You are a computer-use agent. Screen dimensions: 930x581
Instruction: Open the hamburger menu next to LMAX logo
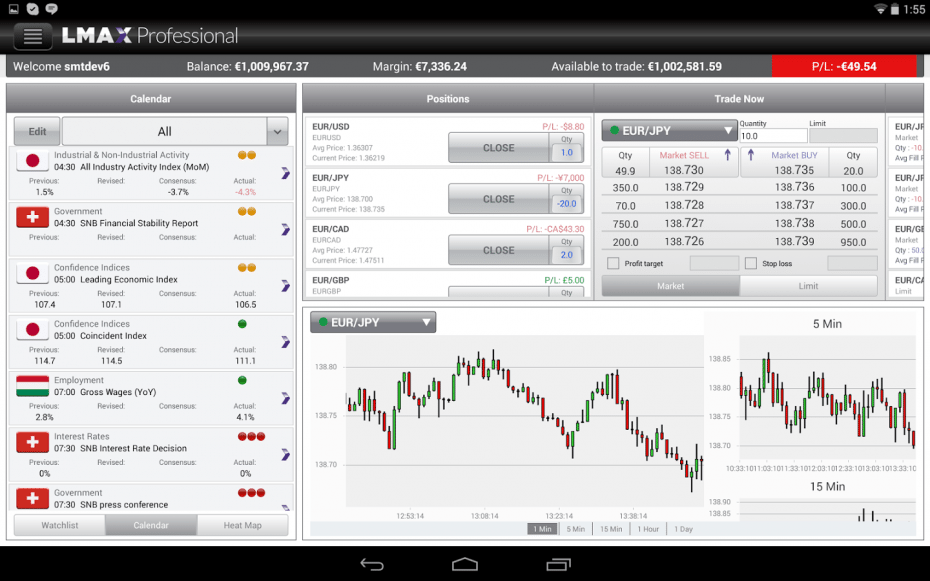33,36
